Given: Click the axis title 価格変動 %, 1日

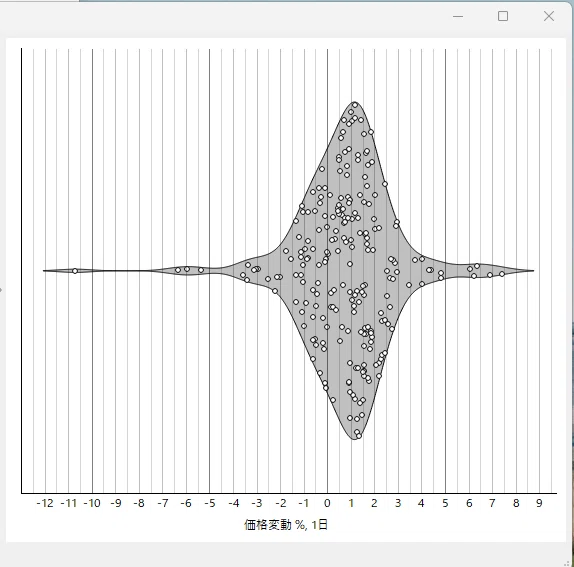Looking at the screenshot, I should [286, 525].
